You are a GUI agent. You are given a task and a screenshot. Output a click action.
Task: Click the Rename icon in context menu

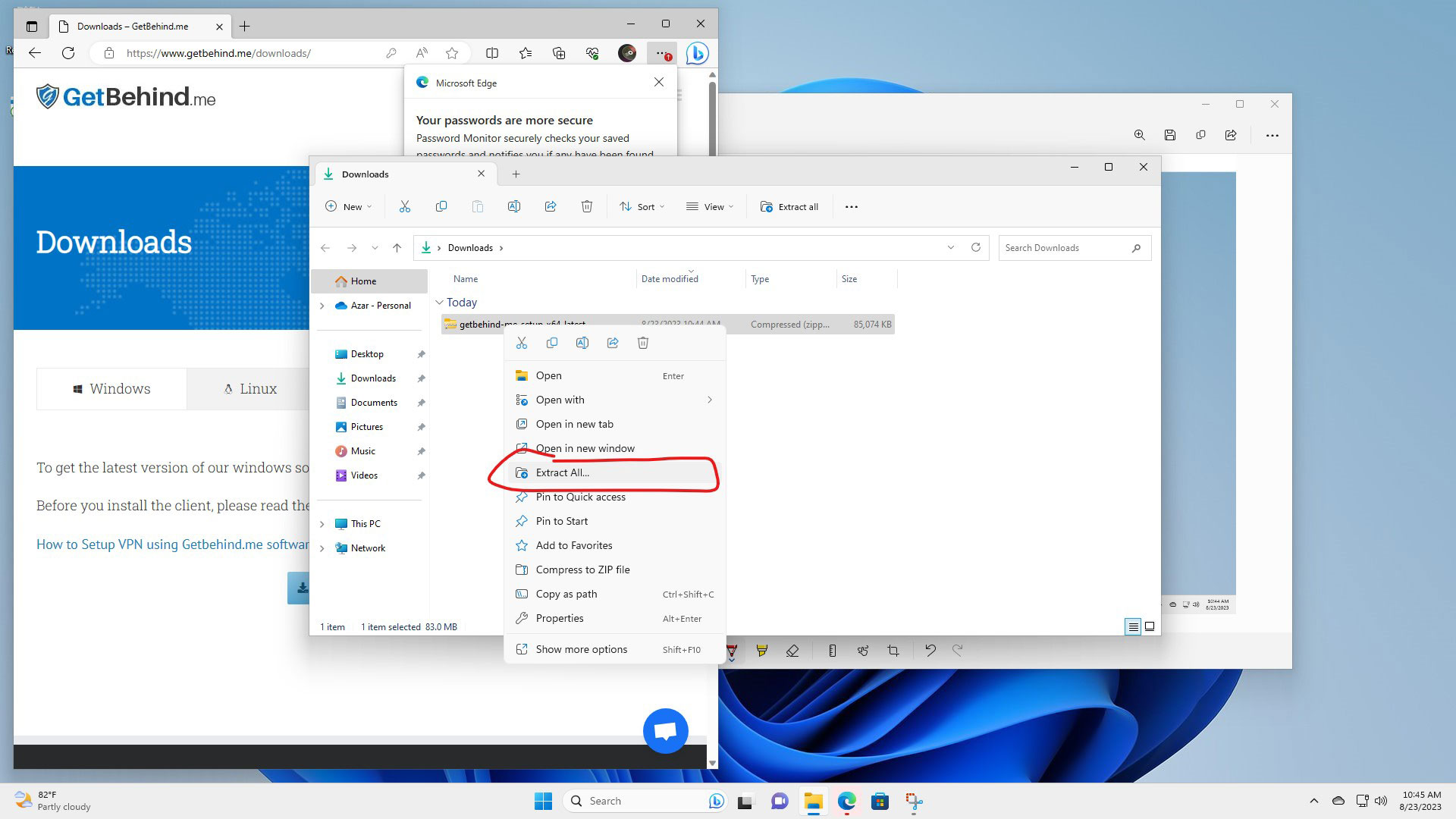[x=582, y=343]
